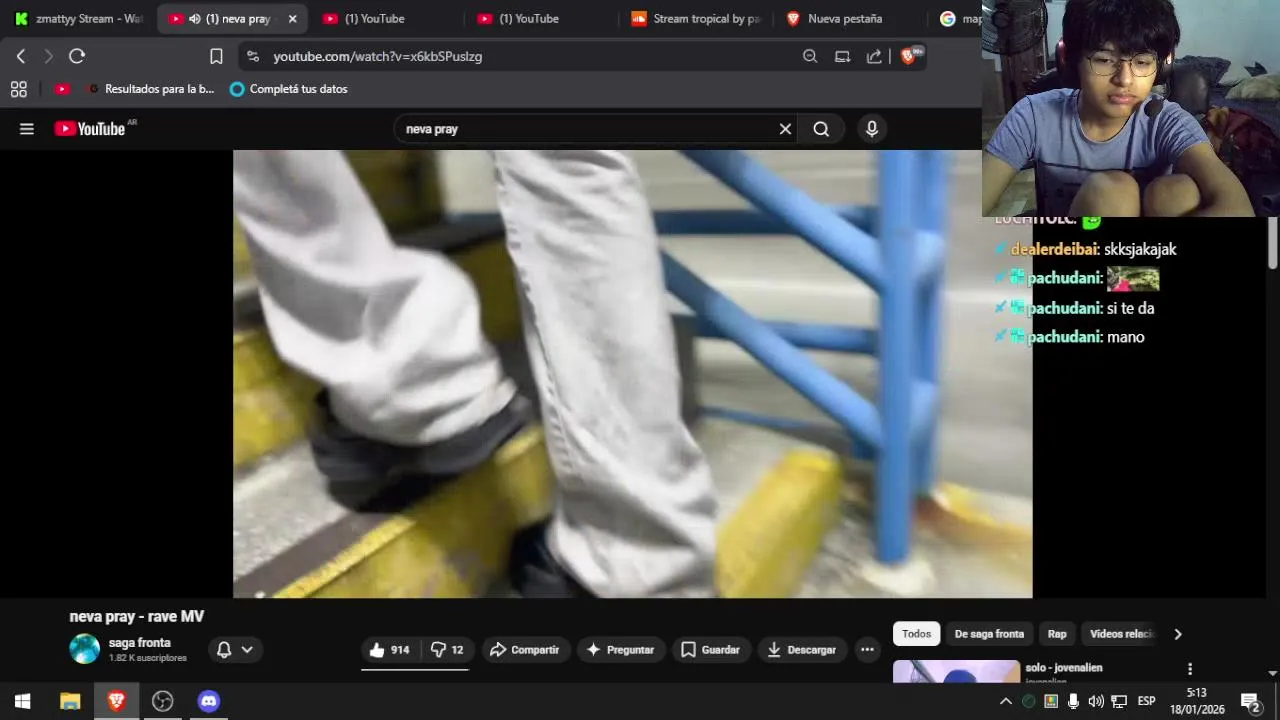Open network icon in system tray
The width and height of the screenshot is (1280, 720).
[1119, 701]
